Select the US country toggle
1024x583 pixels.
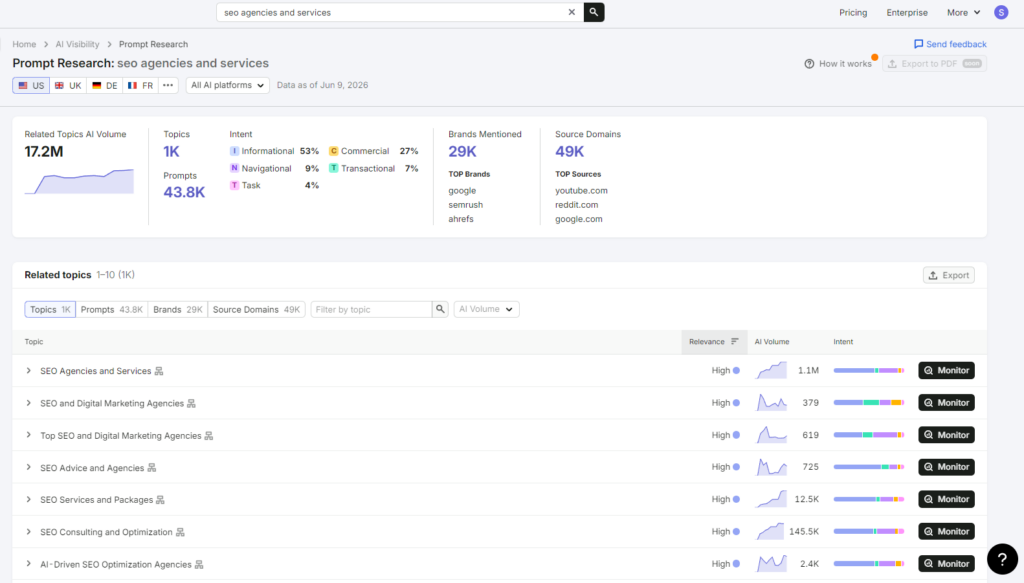coord(31,86)
